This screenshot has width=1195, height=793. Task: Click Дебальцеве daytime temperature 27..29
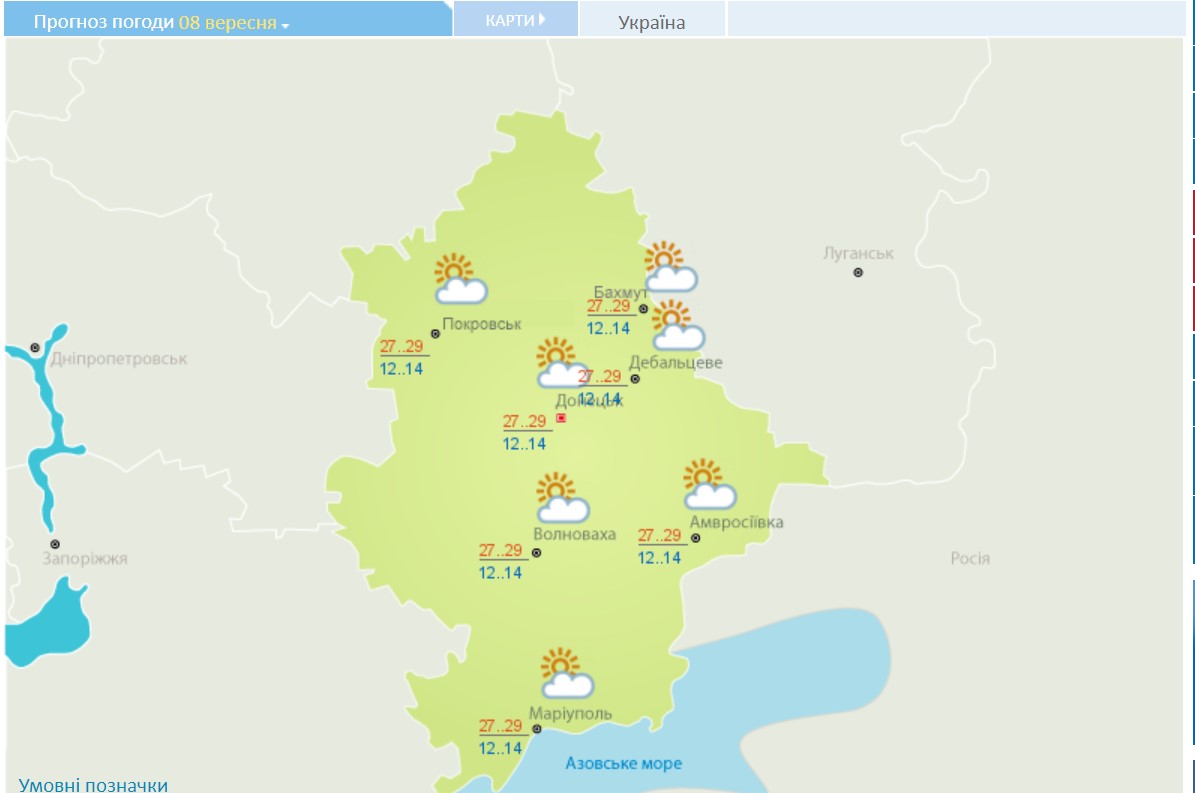[600, 376]
